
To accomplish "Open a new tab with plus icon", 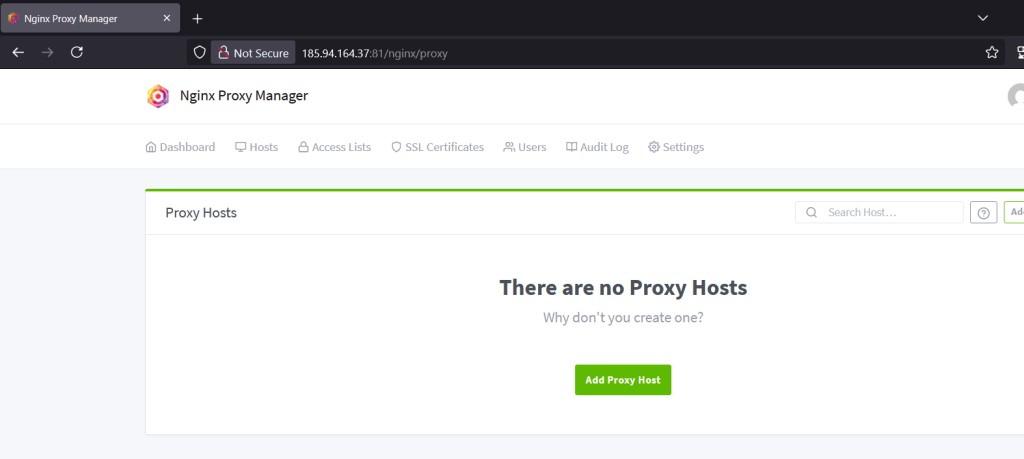I will click(197, 18).
